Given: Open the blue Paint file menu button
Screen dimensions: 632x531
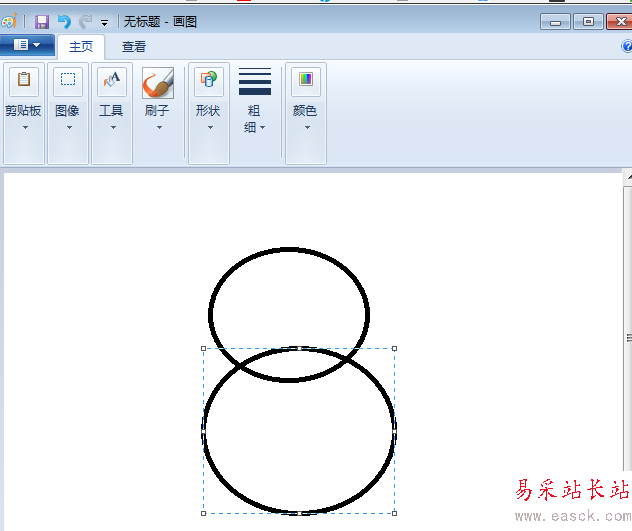Looking at the screenshot, I should tap(27, 45).
